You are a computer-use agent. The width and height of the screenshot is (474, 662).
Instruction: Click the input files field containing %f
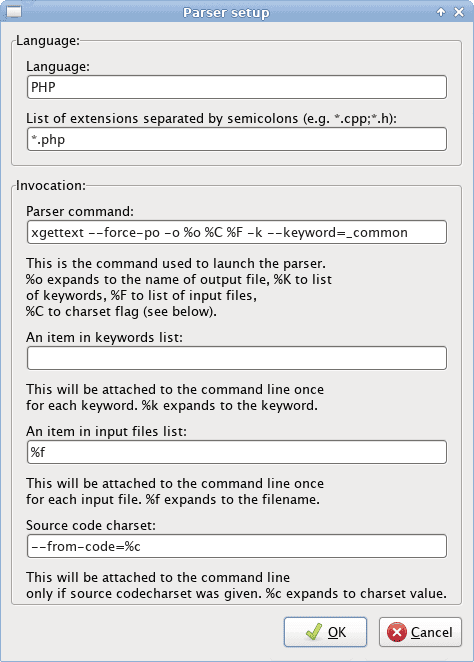[237, 452]
